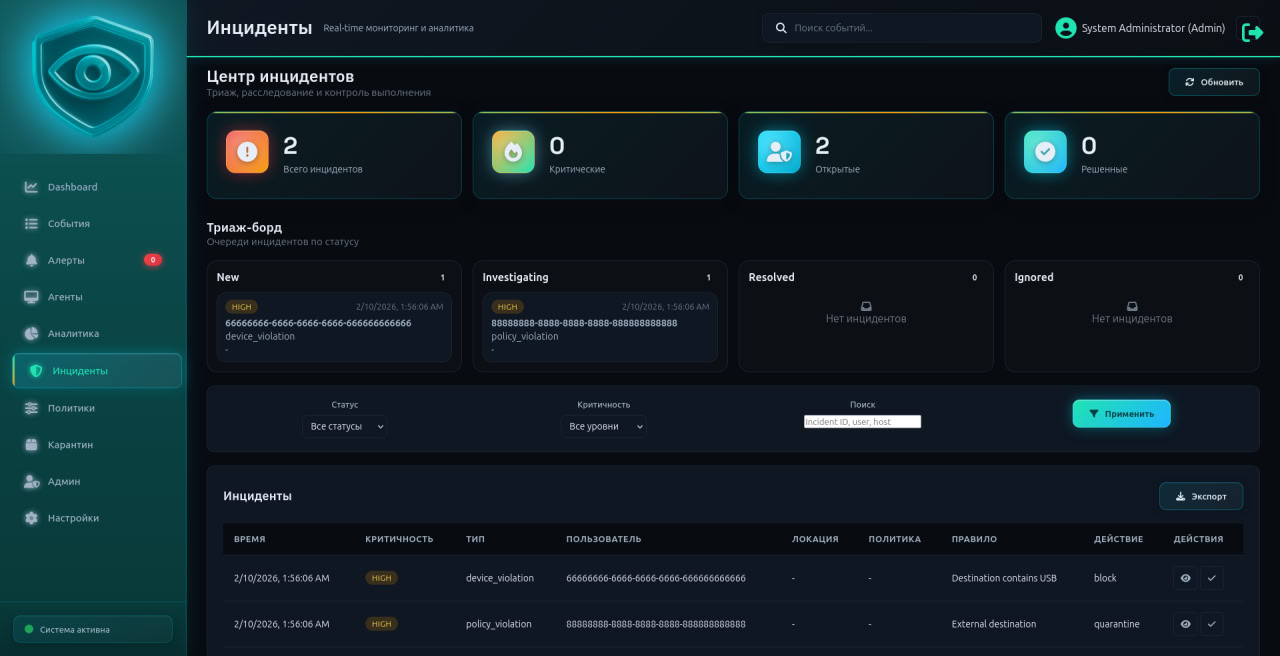The height and width of the screenshot is (656, 1280).
Task: Click the green Система активна indicator dot
Action: 29,629
